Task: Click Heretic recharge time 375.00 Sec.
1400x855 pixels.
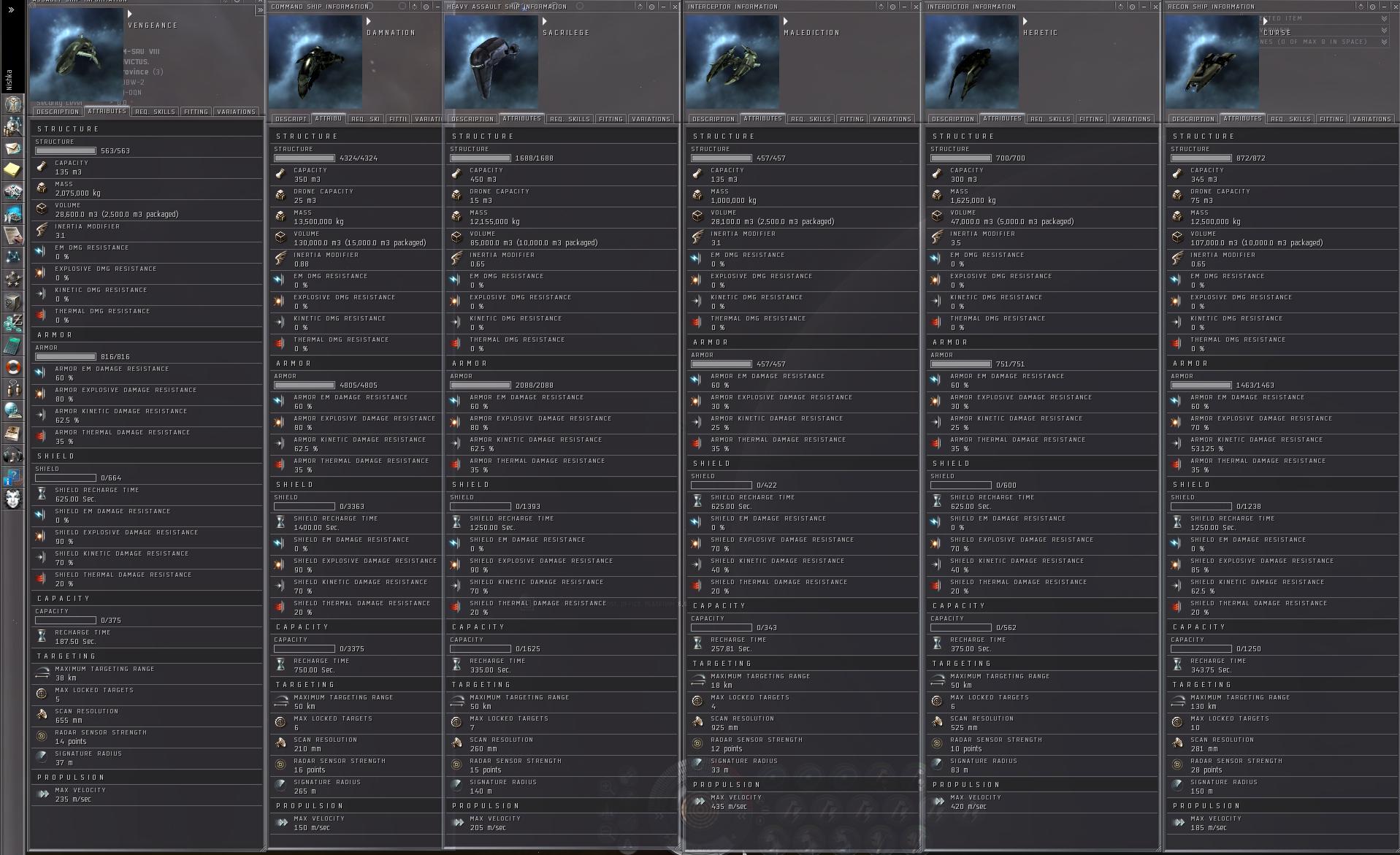Action: (x=971, y=649)
